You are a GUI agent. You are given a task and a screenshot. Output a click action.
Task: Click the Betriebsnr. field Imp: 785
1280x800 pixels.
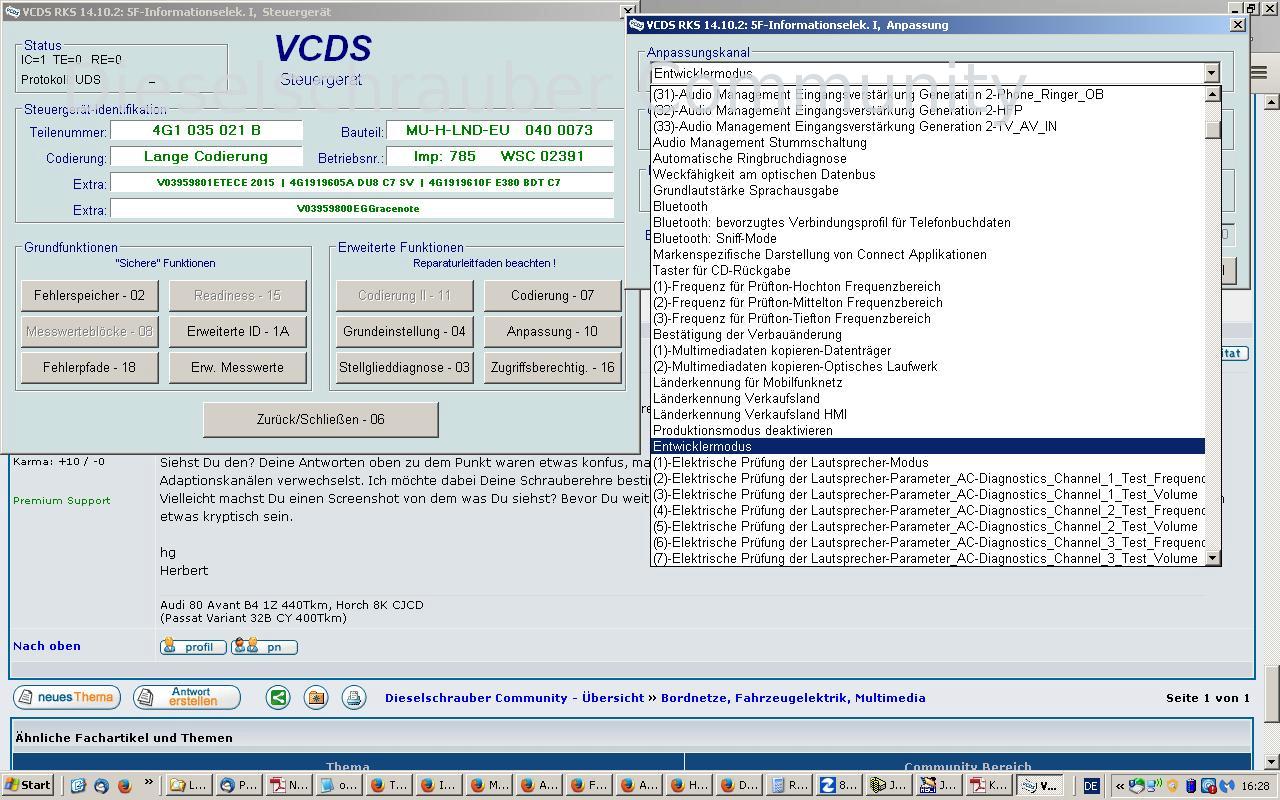tap(499, 156)
